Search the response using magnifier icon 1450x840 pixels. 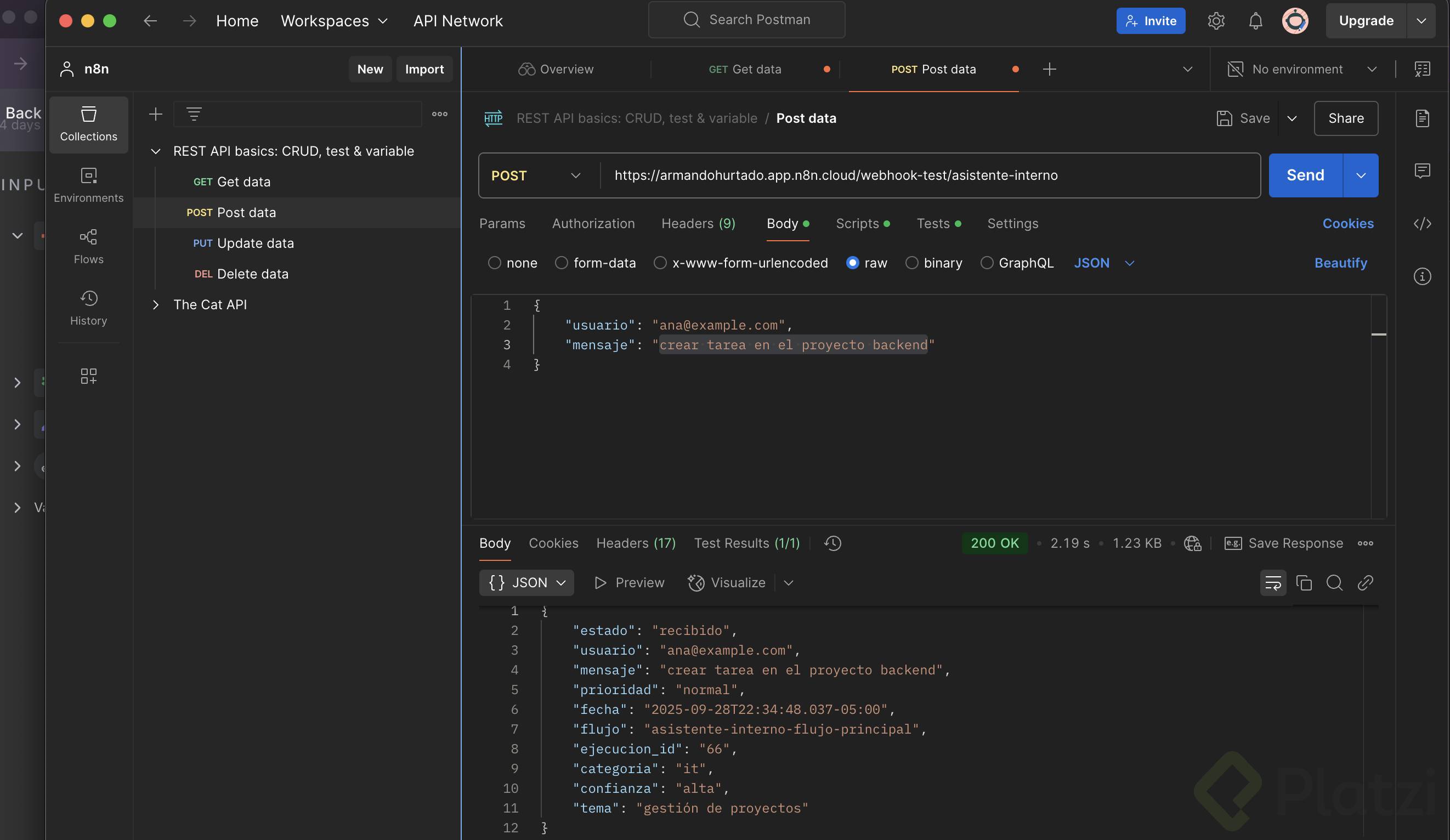point(1334,583)
